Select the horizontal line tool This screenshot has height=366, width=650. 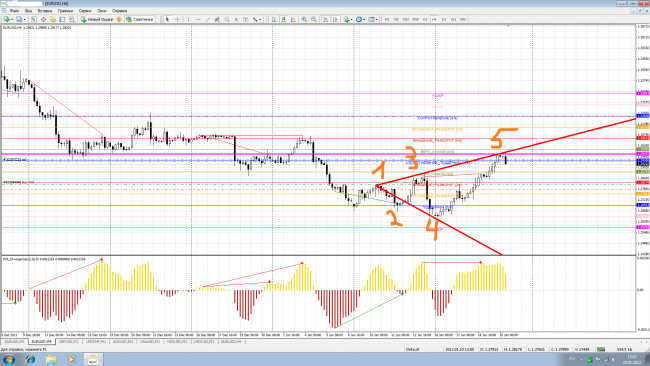click(198, 19)
